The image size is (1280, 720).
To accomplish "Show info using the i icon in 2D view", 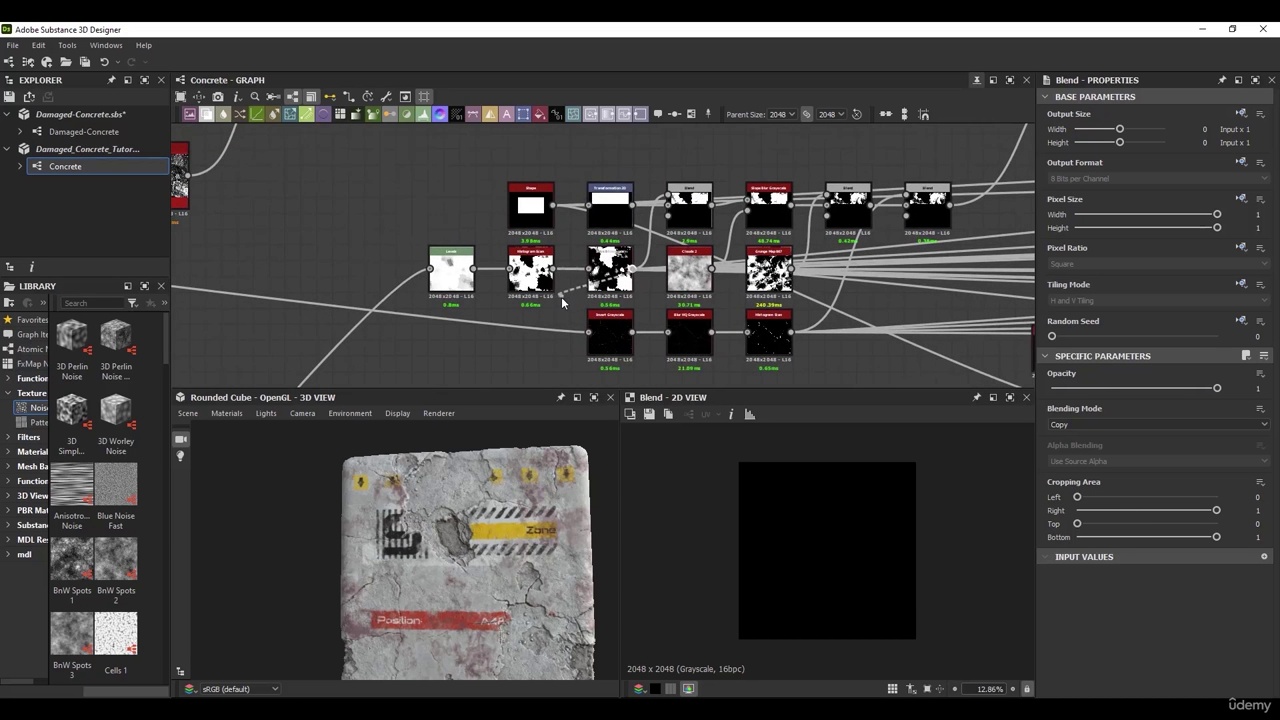I will tap(730, 414).
